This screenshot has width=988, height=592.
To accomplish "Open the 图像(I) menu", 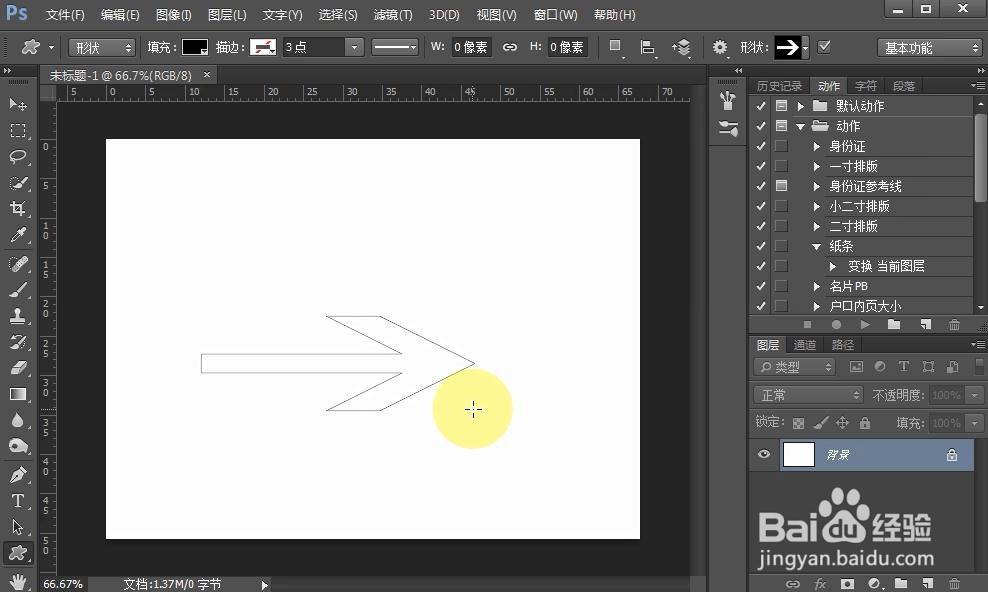I will pyautogui.click(x=173, y=14).
